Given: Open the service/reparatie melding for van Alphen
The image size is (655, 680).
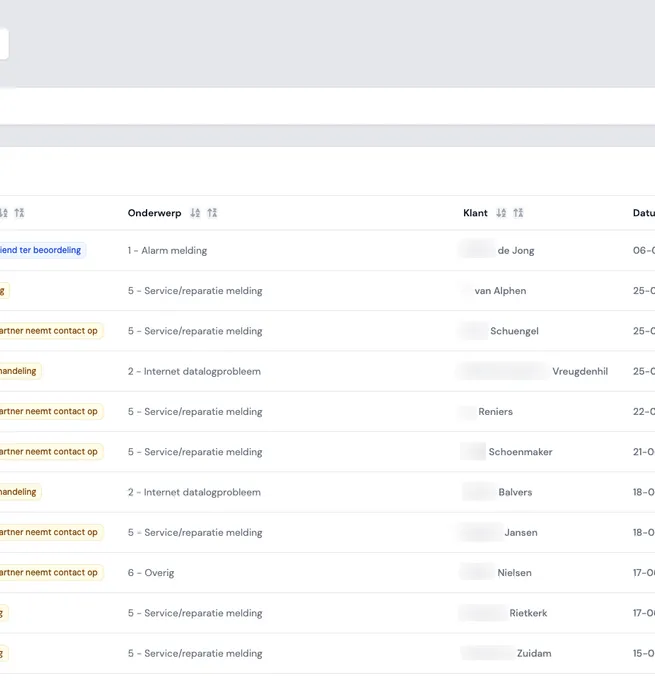Looking at the screenshot, I should pyautogui.click(x=195, y=291).
